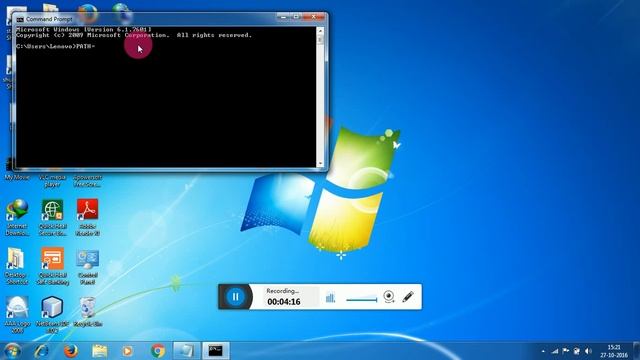The width and height of the screenshot is (640, 360).
Task: Select the My Movie desktop label
Action: [x=17, y=177]
